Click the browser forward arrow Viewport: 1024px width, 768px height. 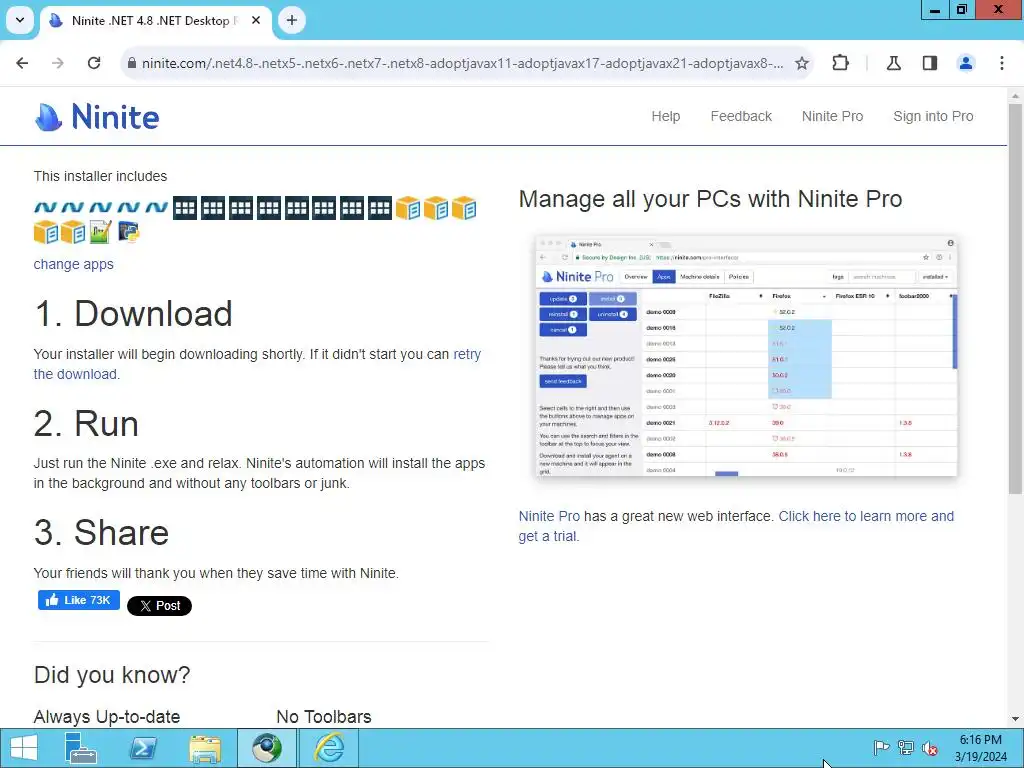[57, 63]
